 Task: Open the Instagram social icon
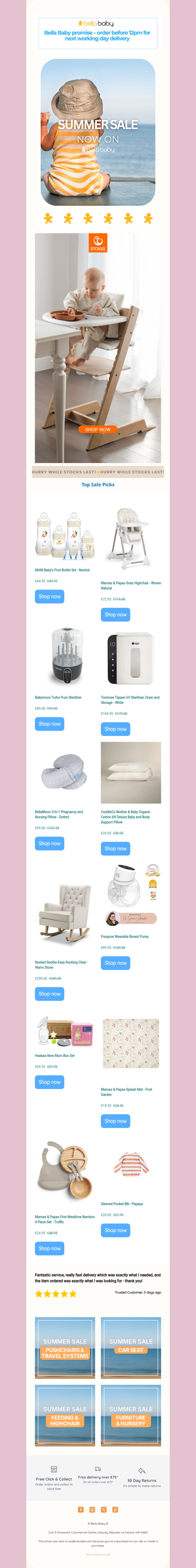[x=93, y=1510]
